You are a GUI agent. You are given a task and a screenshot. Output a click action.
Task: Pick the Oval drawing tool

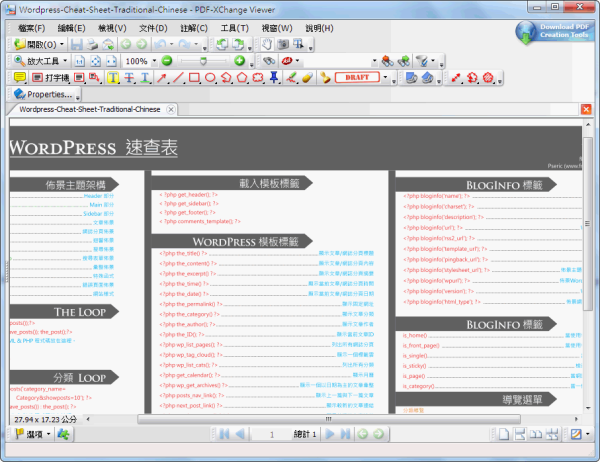point(210,77)
